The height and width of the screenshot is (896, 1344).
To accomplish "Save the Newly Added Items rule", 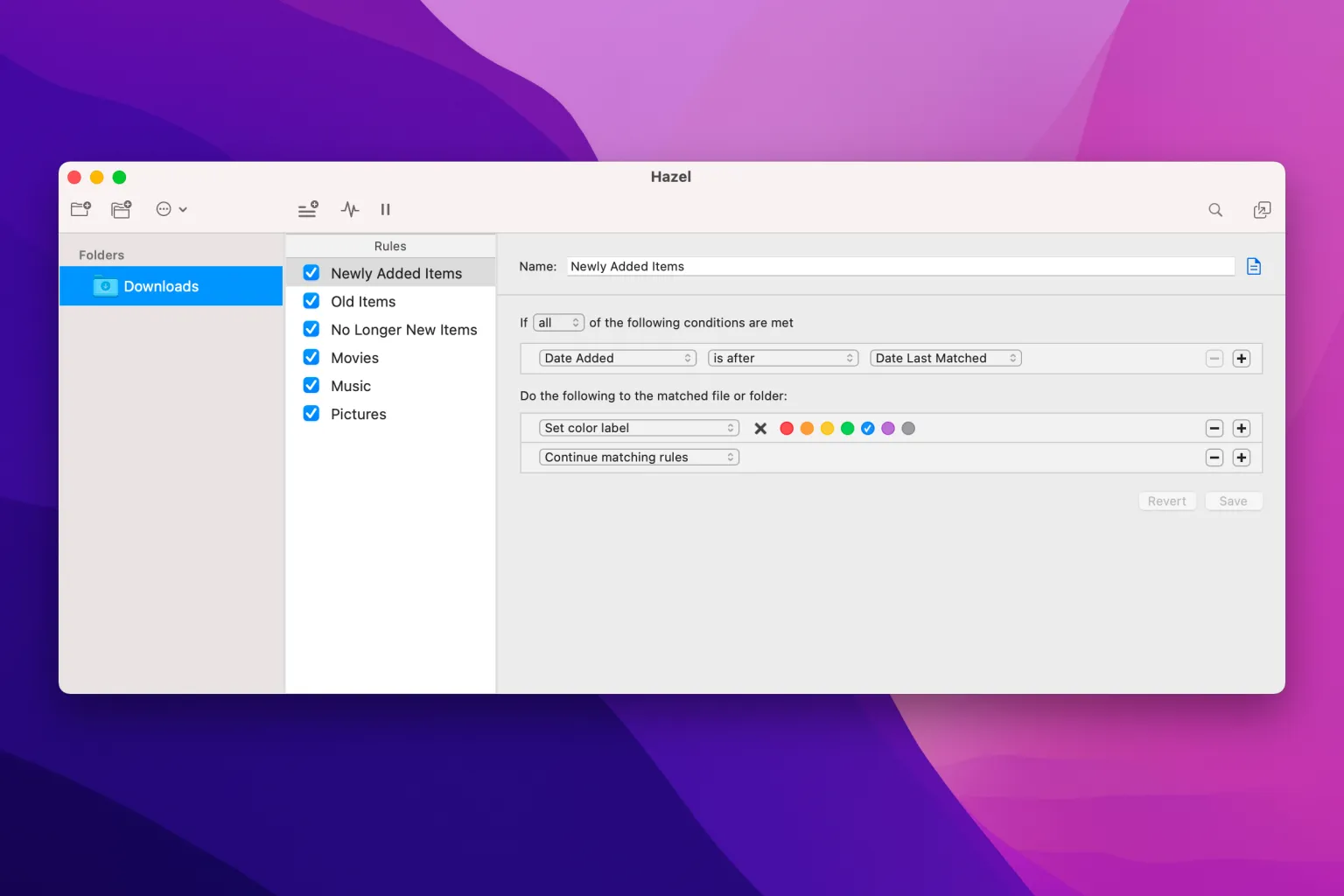I will [1233, 500].
